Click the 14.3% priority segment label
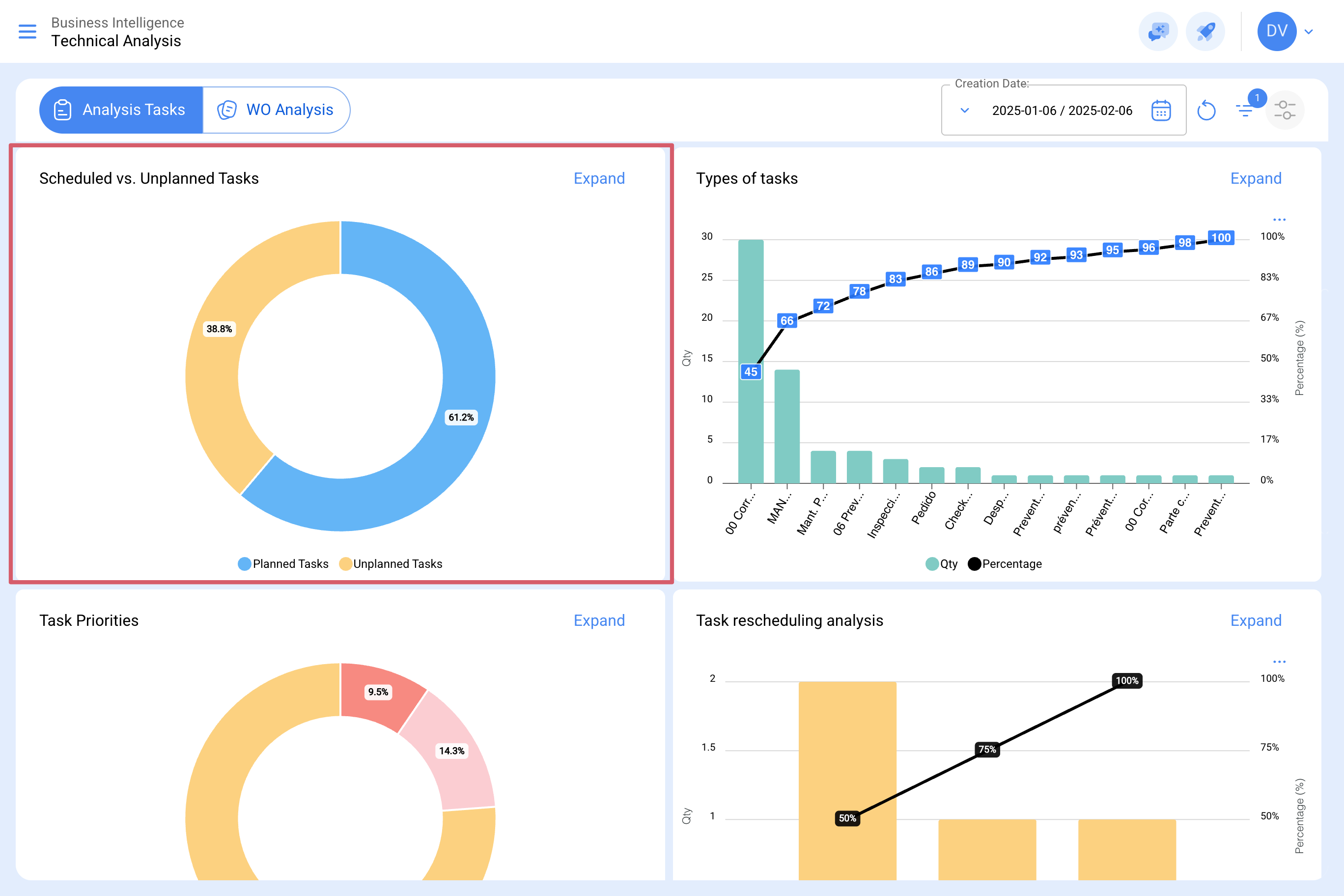1344x896 pixels. pyautogui.click(x=451, y=751)
